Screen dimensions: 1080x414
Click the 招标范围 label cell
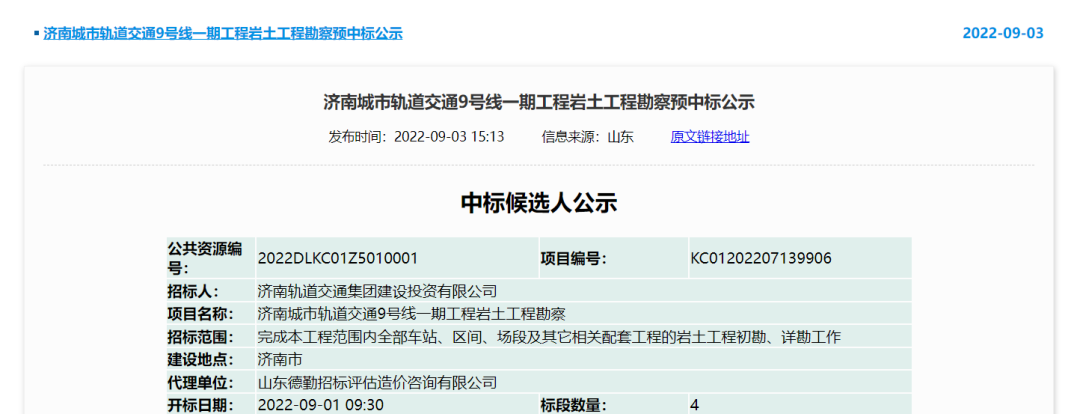coord(211,336)
